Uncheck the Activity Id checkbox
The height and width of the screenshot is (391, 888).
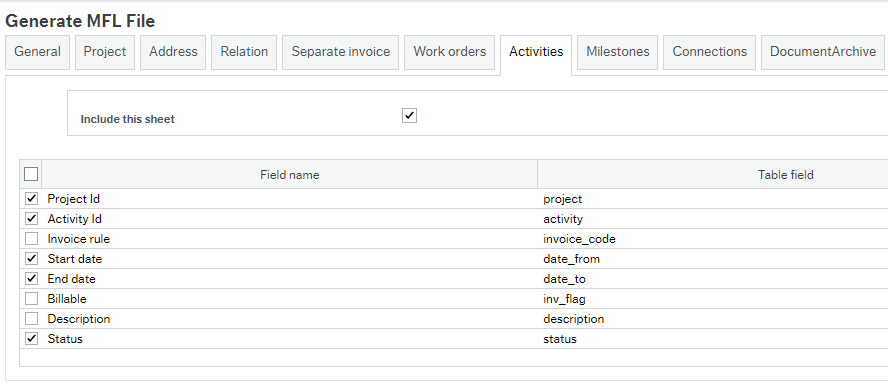[x=32, y=219]
